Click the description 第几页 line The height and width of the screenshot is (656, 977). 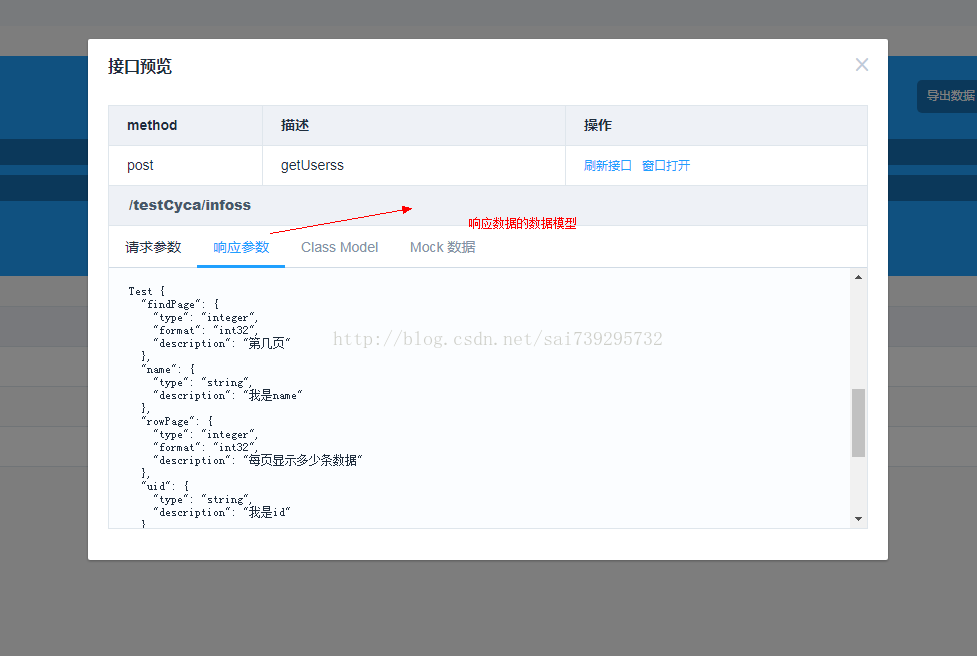222,343
